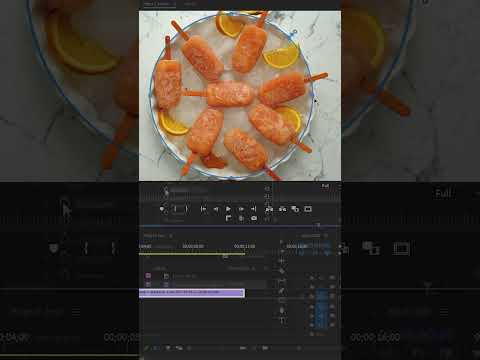Play the sequence in the Program monitor
The image size is (480, 360).
pyautogui.click(x=228, y=209)
